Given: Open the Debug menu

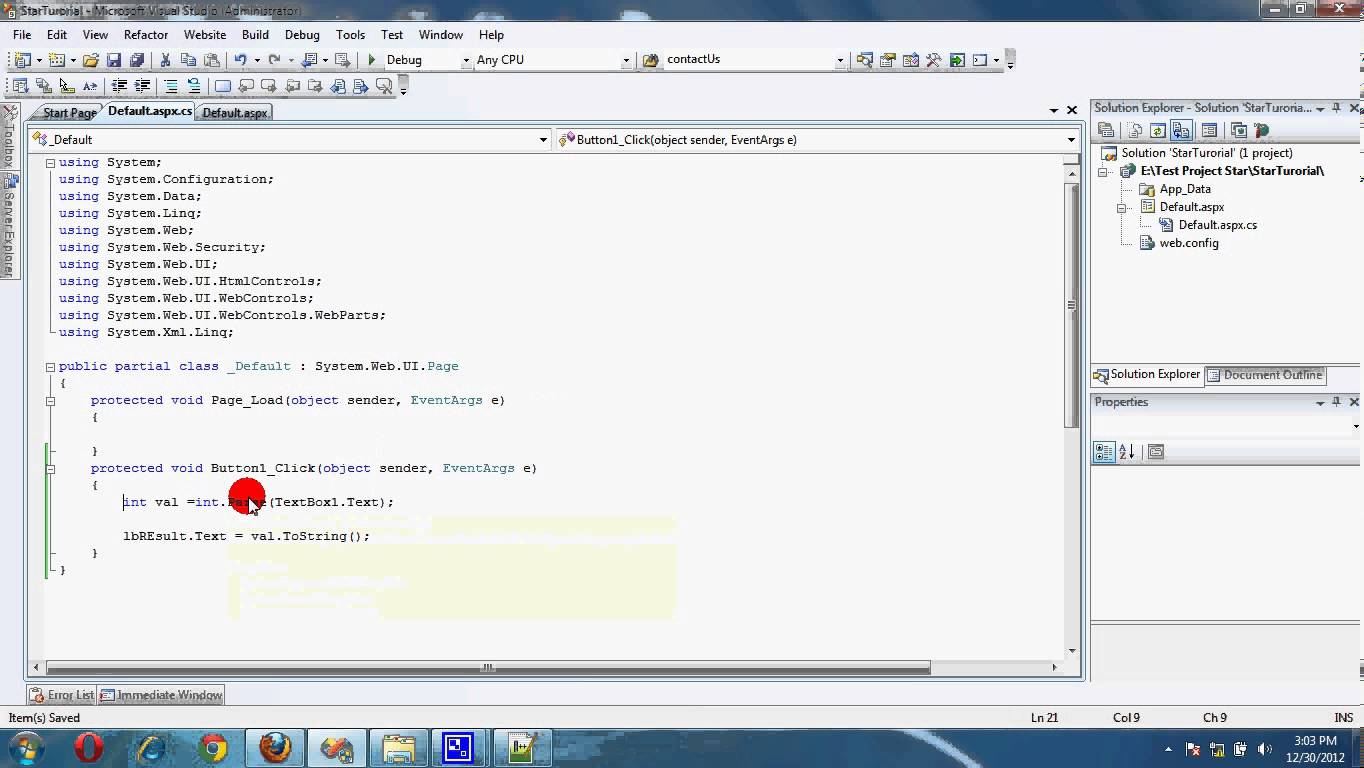Looking at the screenshot, I should pos(301,34).
